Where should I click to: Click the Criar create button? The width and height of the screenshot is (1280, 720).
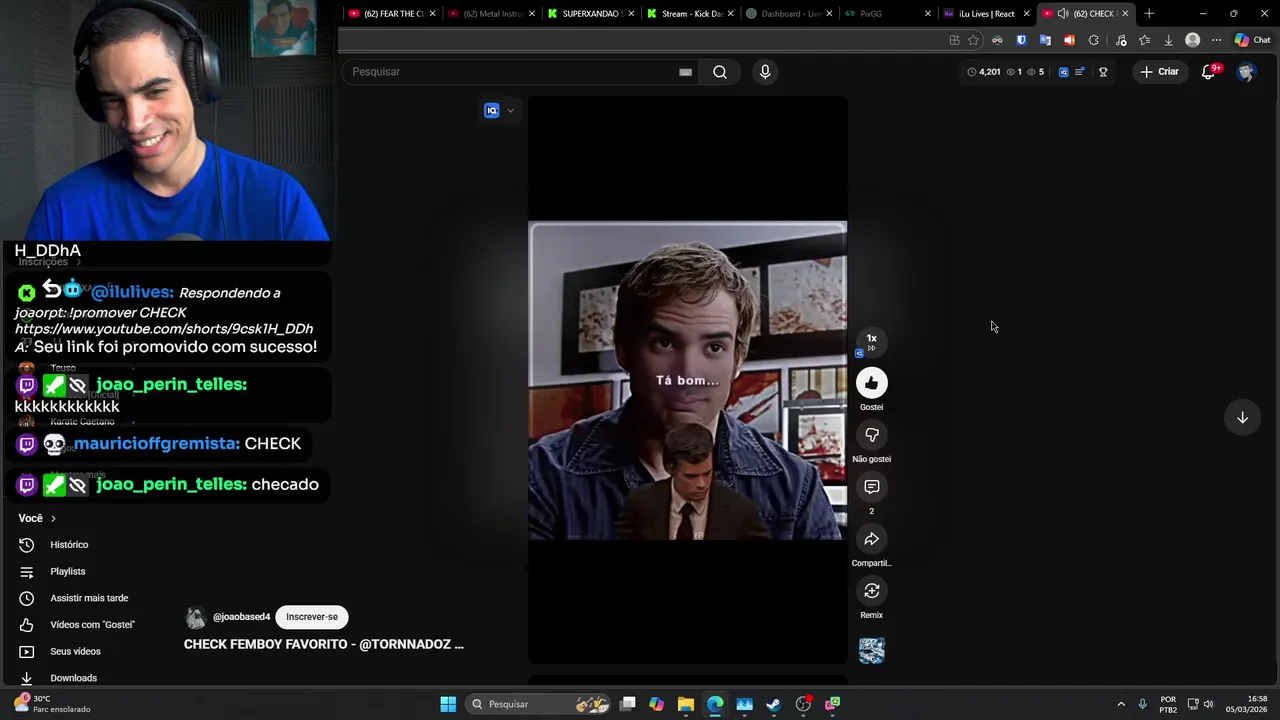click(1160, 72)
